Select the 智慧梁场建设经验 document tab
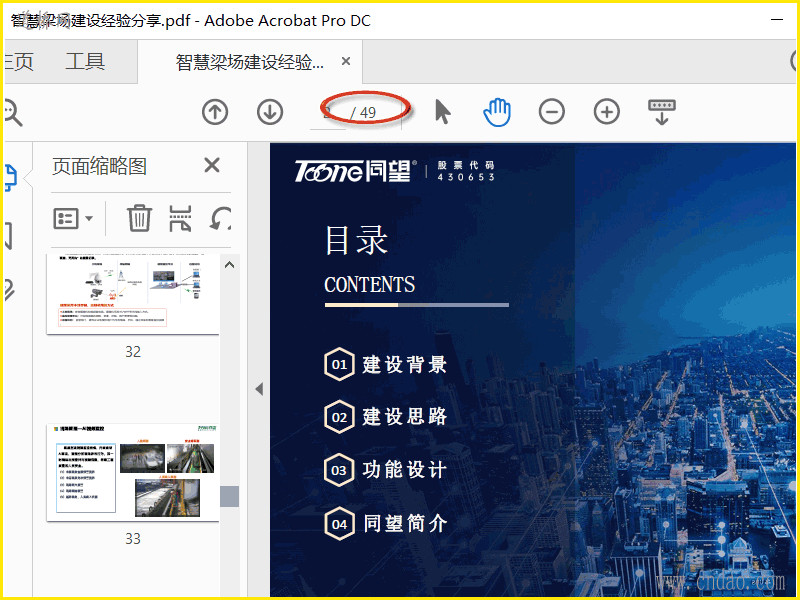The width and height of the screenshot is (800, 600). [249, 62]
